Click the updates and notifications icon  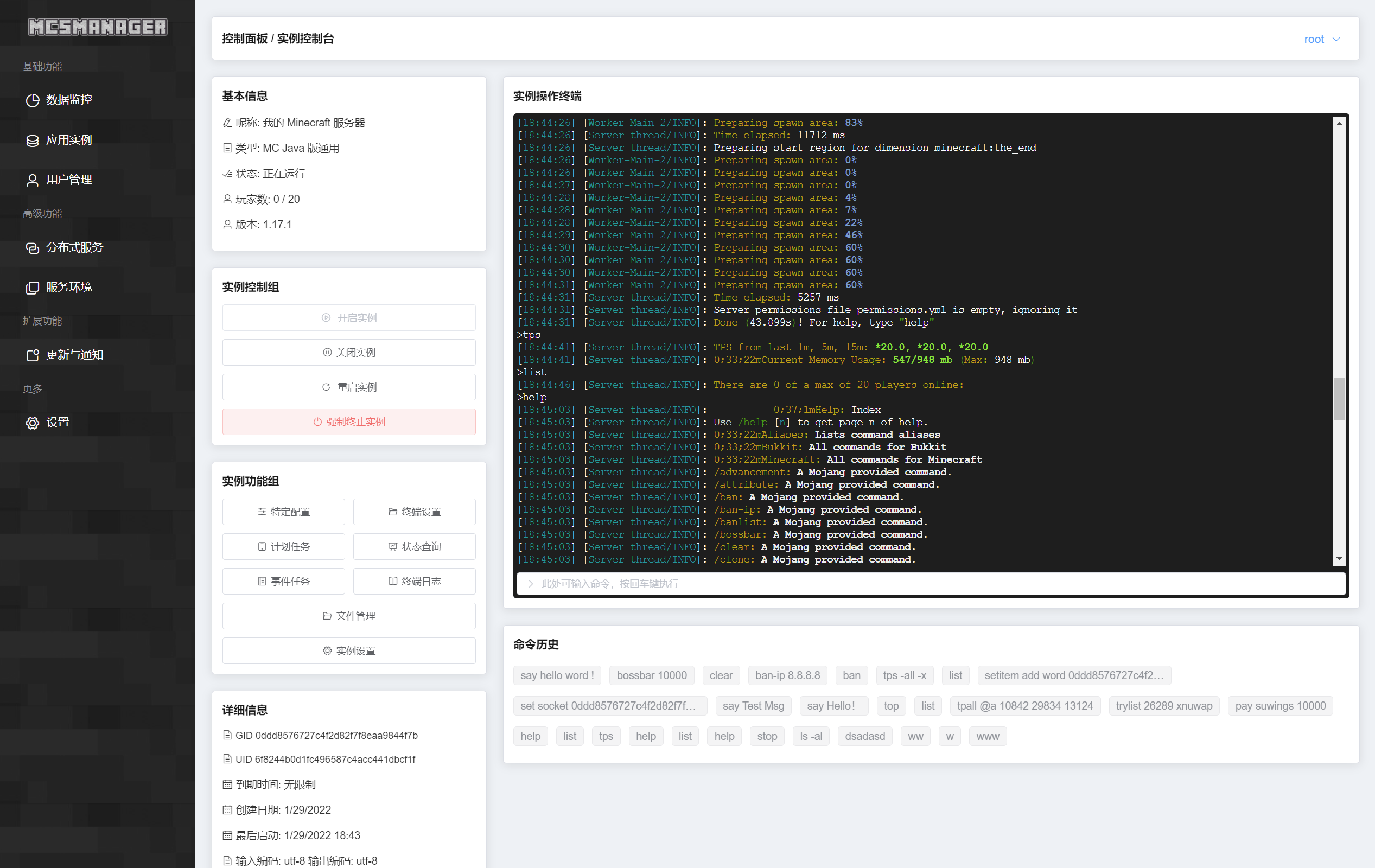(33, 355)
